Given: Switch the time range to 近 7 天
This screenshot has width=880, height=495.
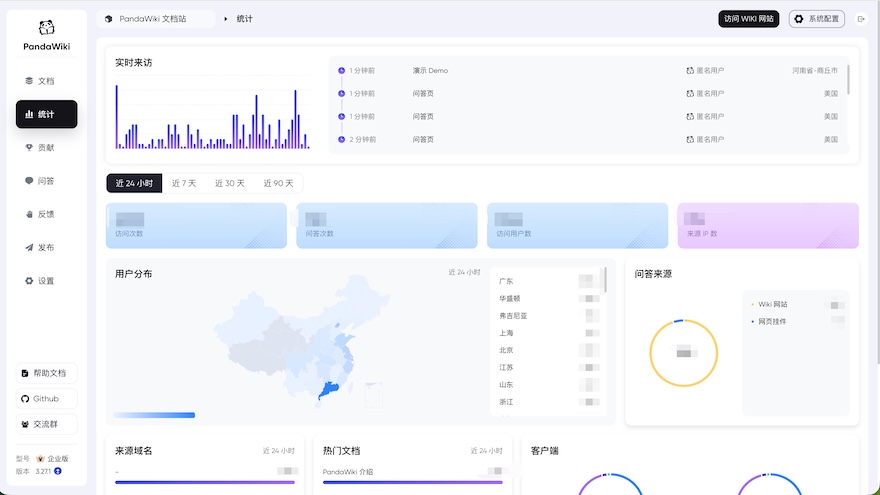Looking at the screenshot, I should click(184, 183).
